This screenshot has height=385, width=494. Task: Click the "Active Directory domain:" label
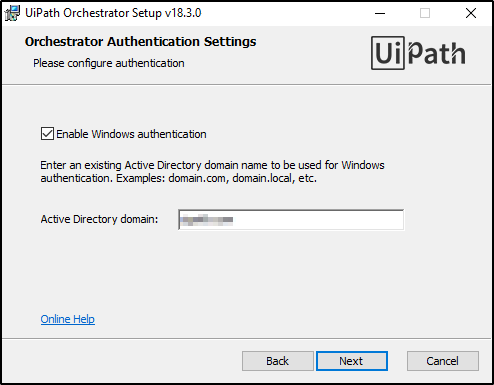click(99, 219)
